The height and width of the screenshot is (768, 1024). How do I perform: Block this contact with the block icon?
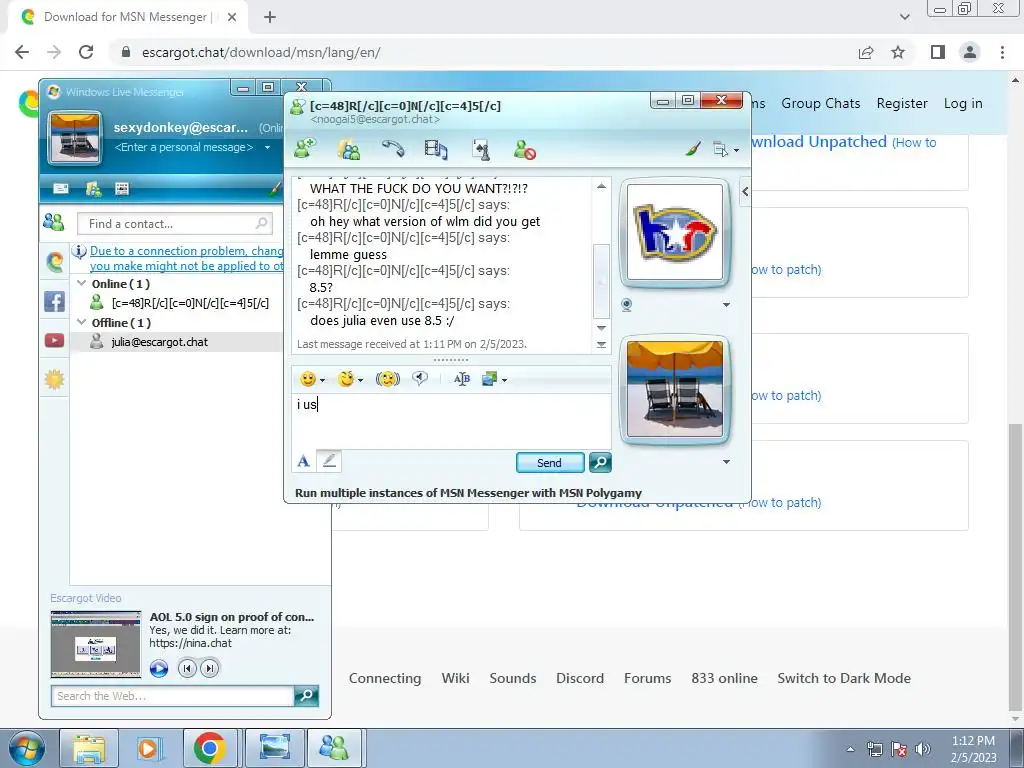[x=524, y=150]
